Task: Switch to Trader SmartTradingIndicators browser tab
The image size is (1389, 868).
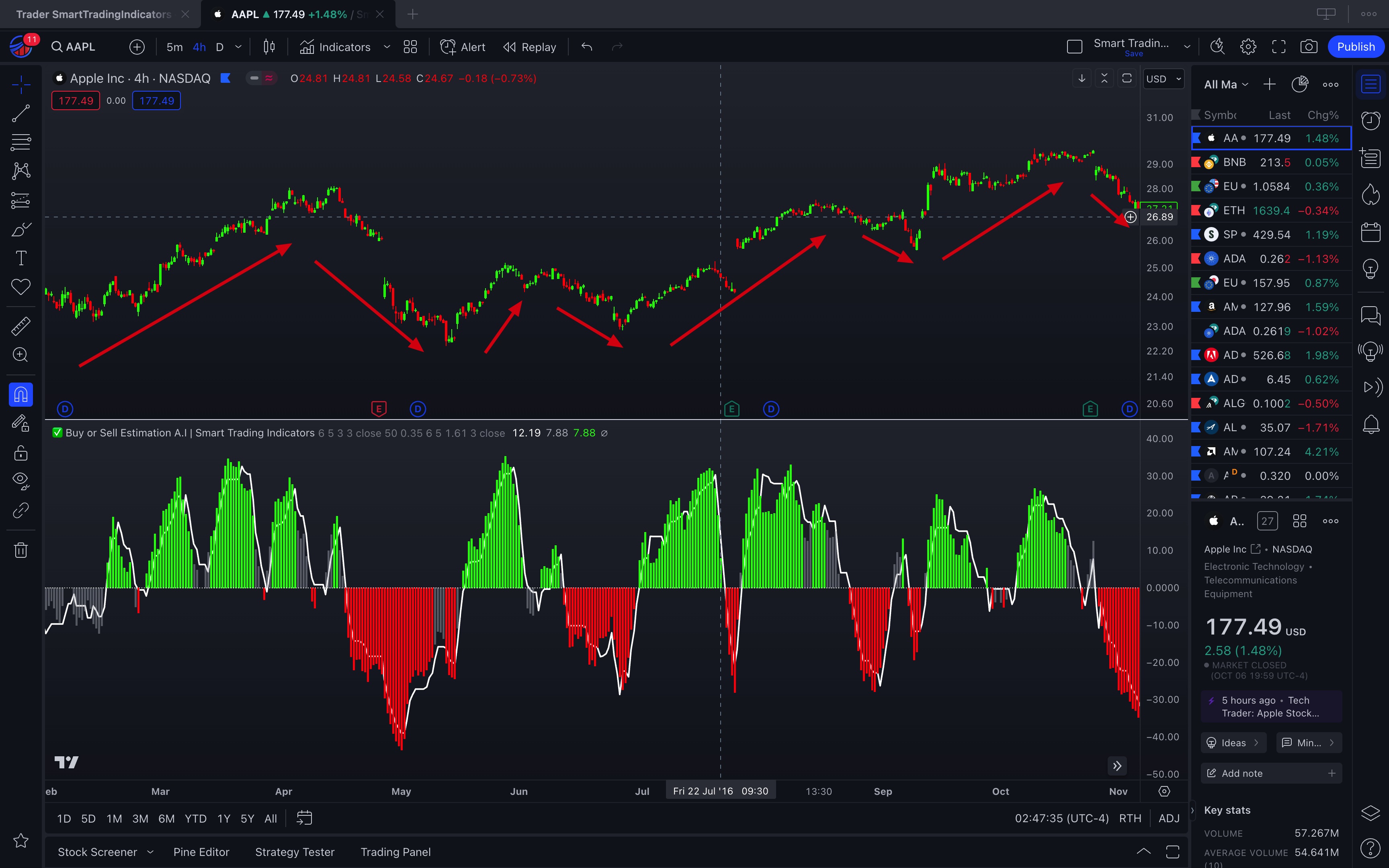Action: click(94, 14)
